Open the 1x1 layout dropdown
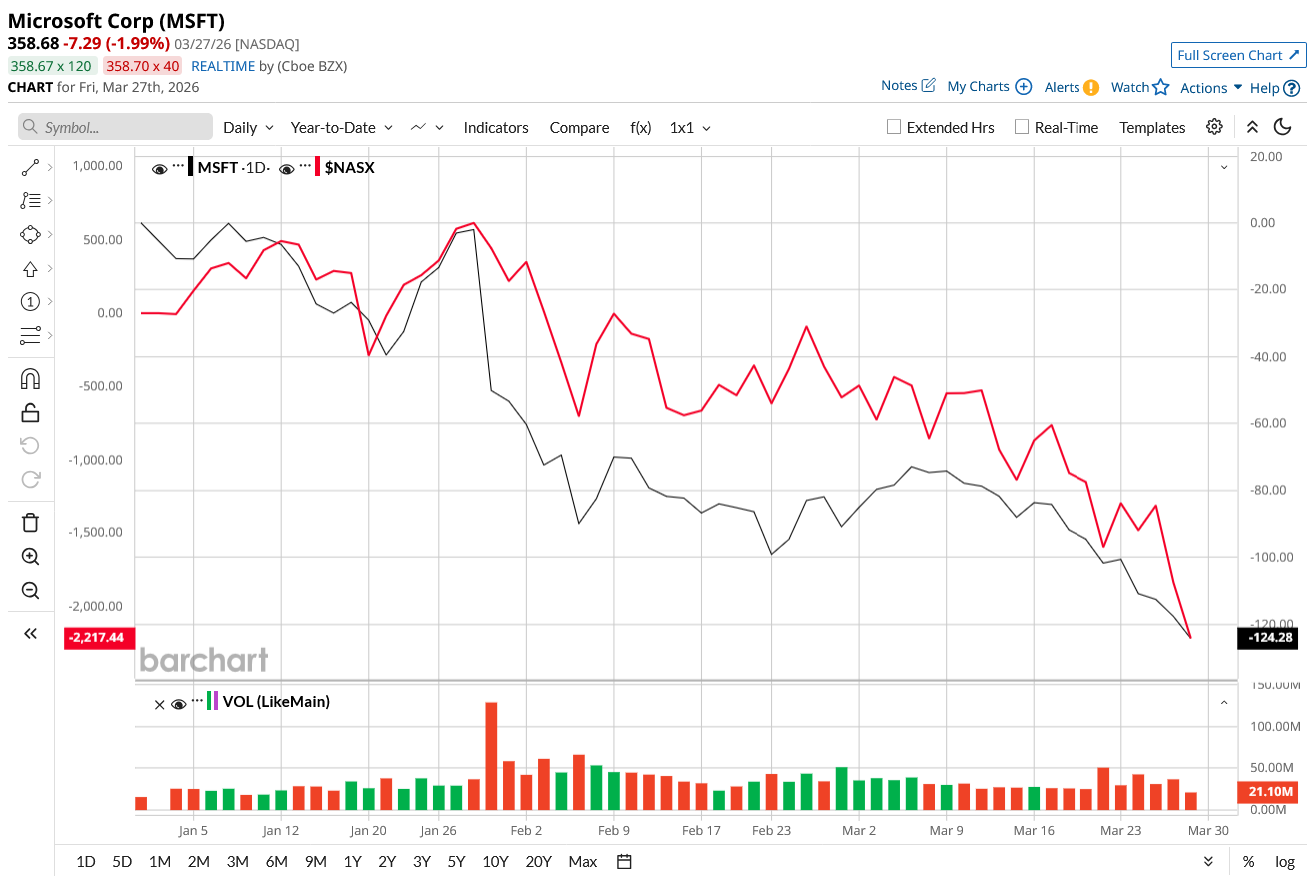The image size is (1308, 876). coord(690,127)
